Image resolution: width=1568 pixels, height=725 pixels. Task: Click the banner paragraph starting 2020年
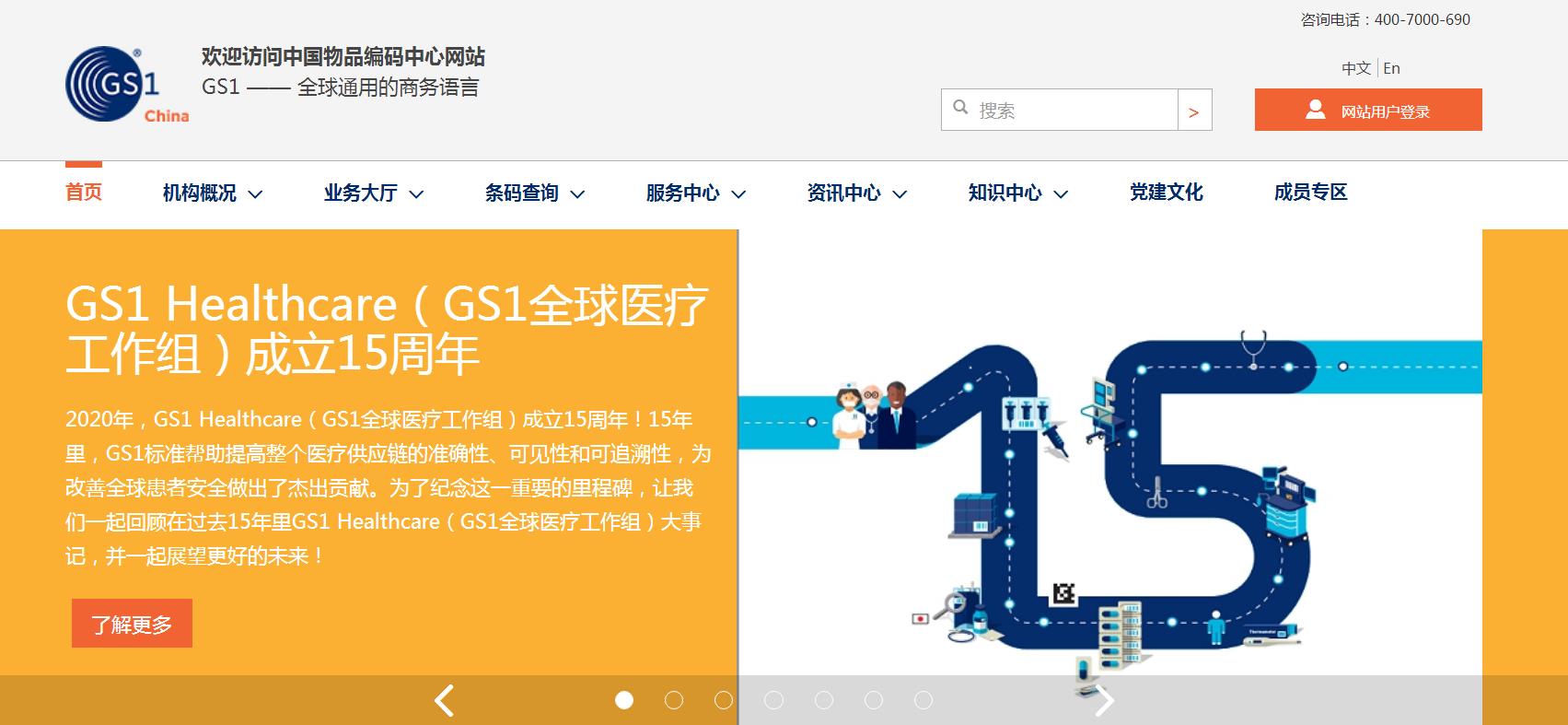point(388,487)
